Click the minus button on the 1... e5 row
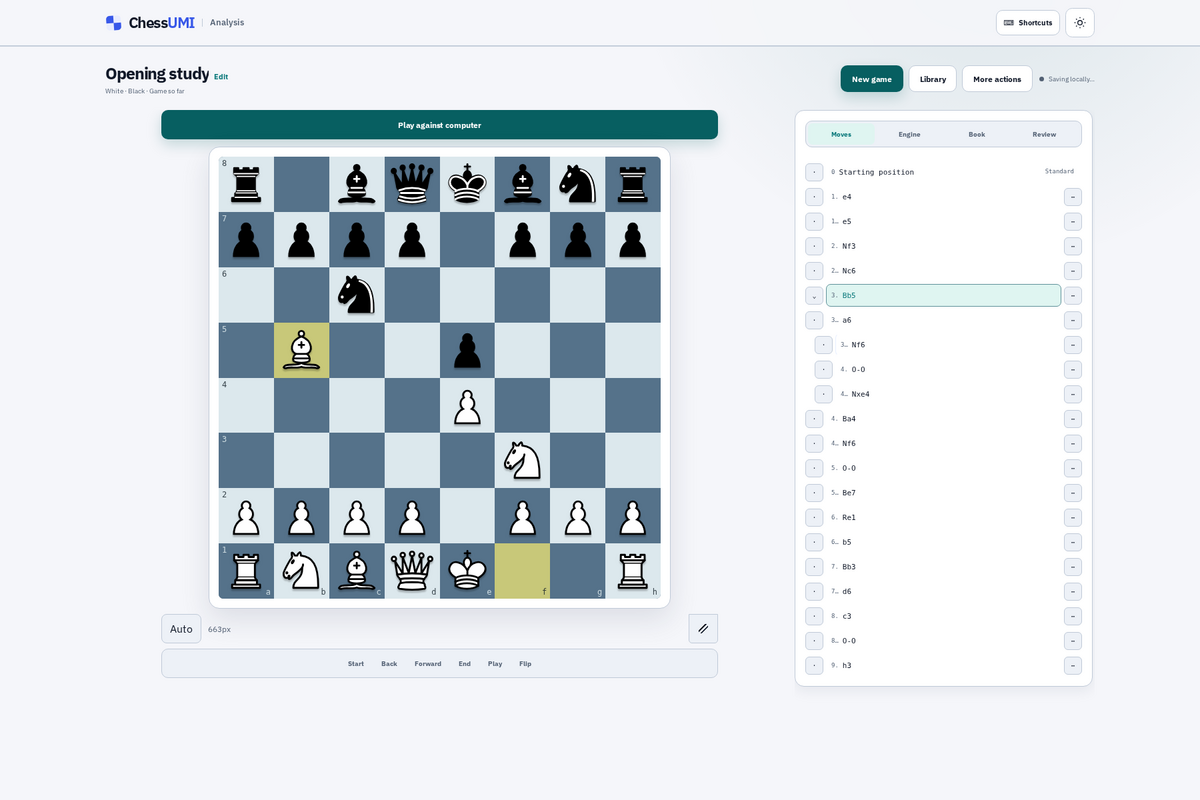The height and width of the screenshot is (800, 1200). pos(1072,221)
